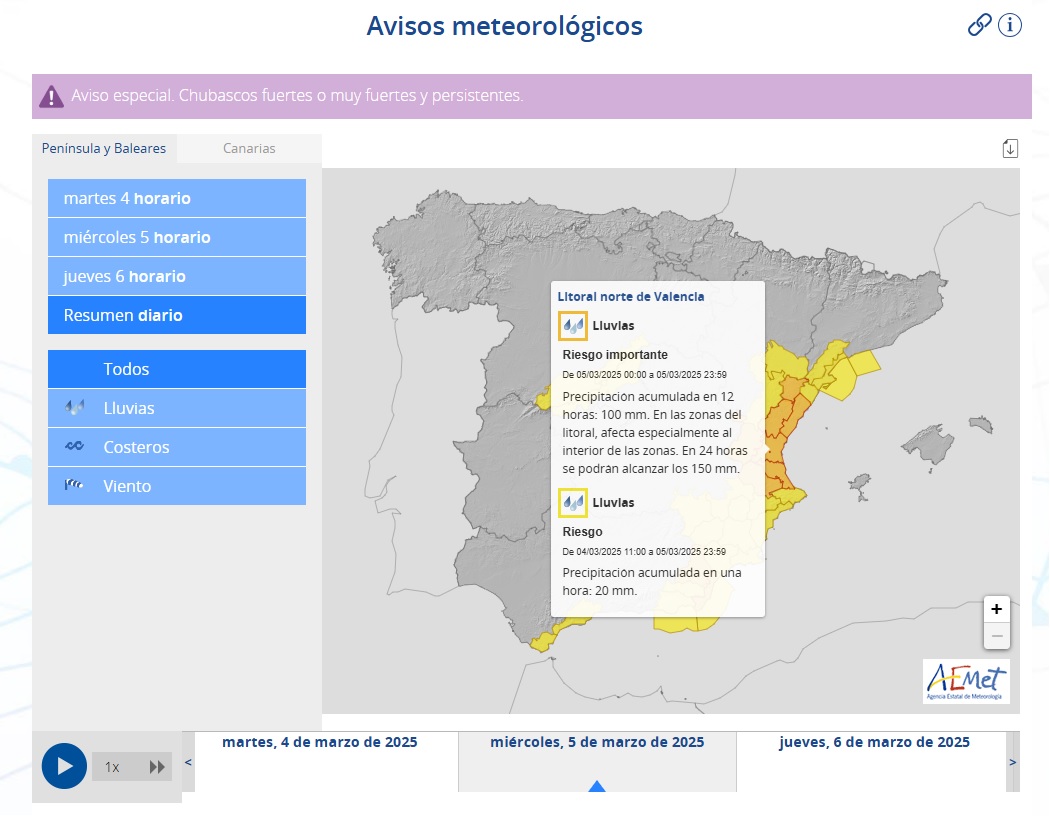Image resolution: width=1050 pixels, height=817 pixels.
Task: Click the map download icon
Action: (1010, 147)
